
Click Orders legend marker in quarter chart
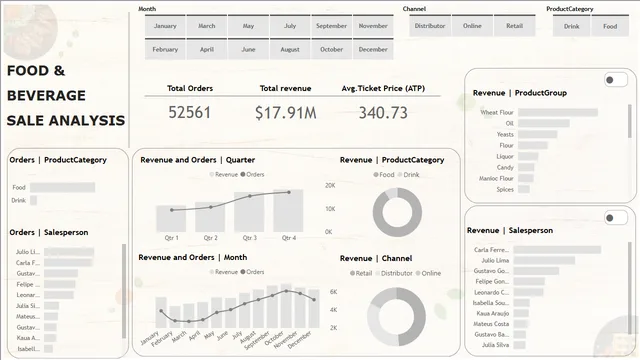pyautogui.click(x=243, y=174)
